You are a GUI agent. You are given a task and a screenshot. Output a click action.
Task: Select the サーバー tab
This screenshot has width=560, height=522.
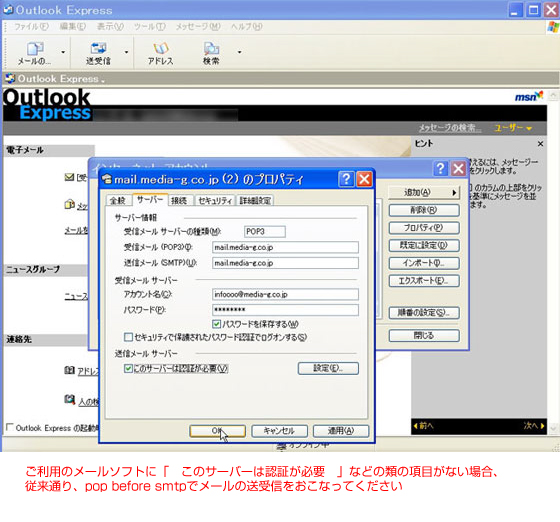coord(150,200)
